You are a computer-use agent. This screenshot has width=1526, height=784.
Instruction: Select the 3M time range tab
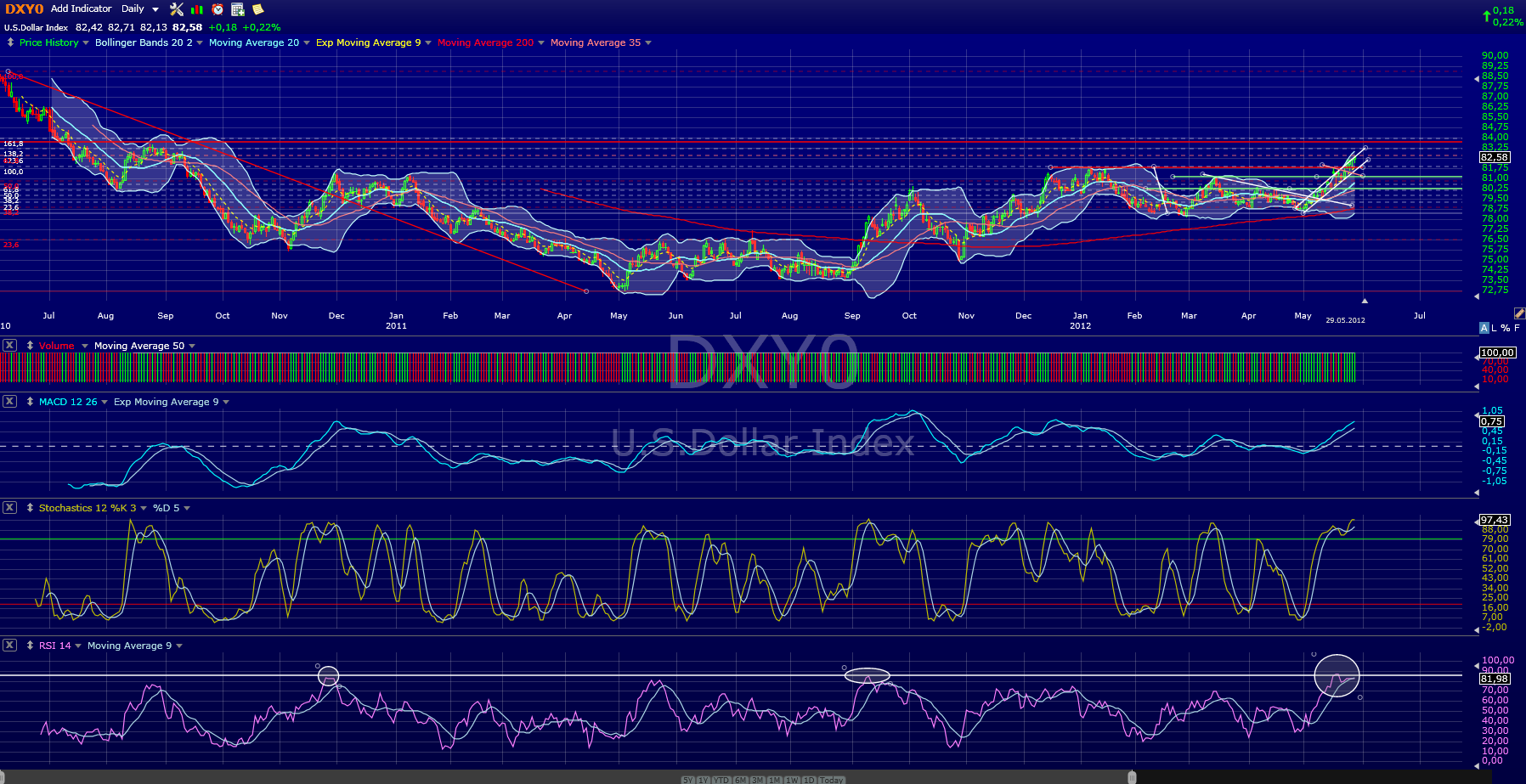point(758,780)
